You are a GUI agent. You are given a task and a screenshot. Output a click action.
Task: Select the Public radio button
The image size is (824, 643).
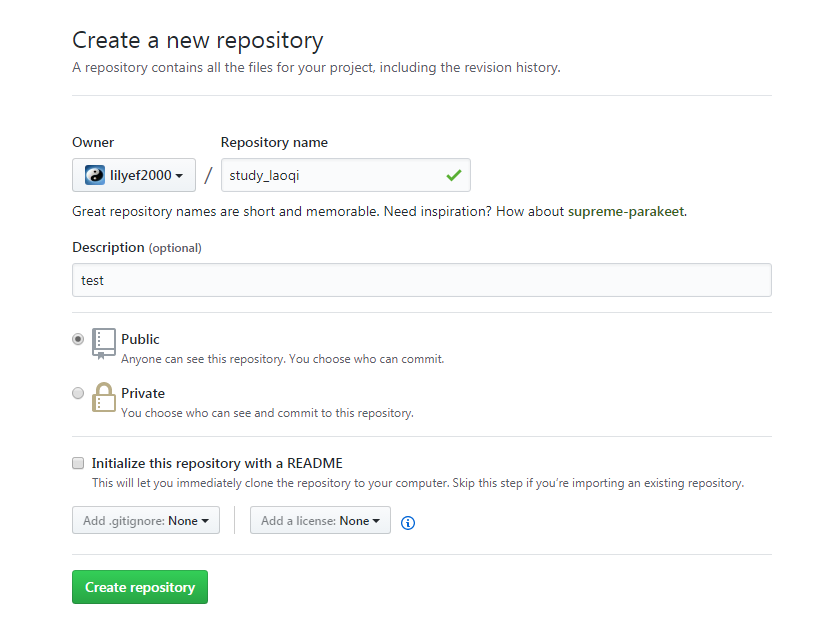78,339
